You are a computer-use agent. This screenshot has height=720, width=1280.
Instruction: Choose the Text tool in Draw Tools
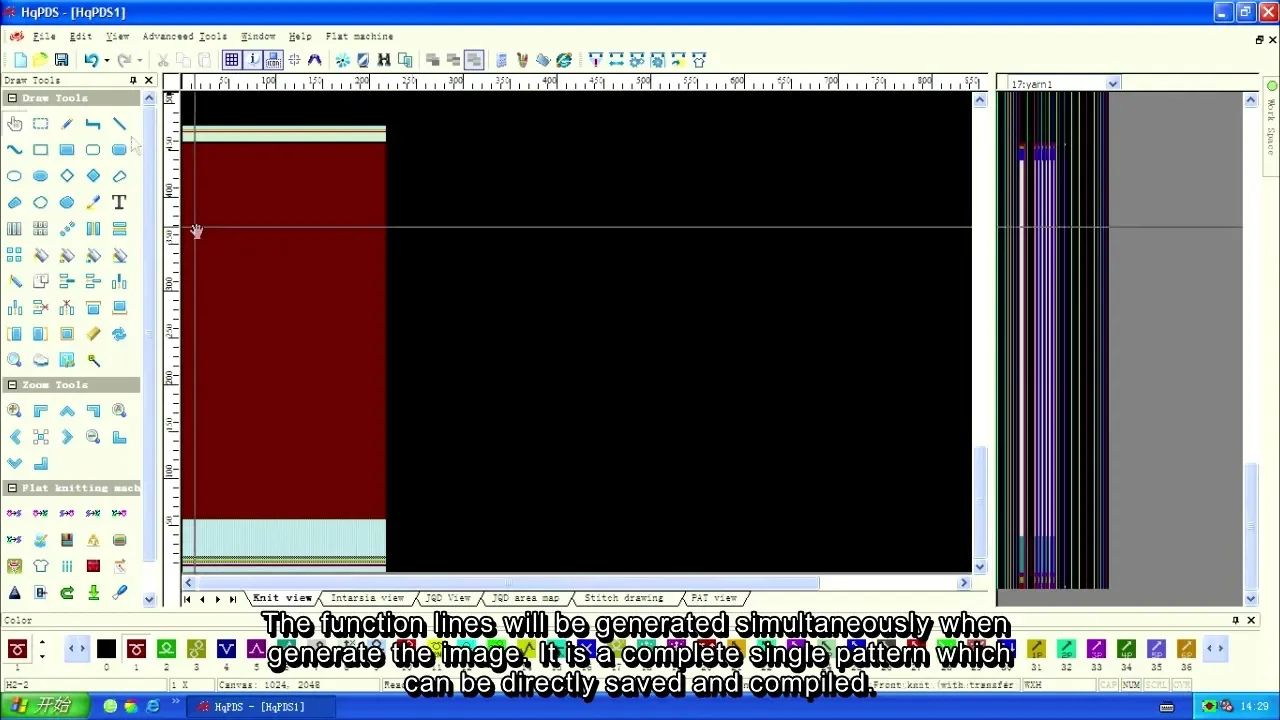click(x=119, y=202)
